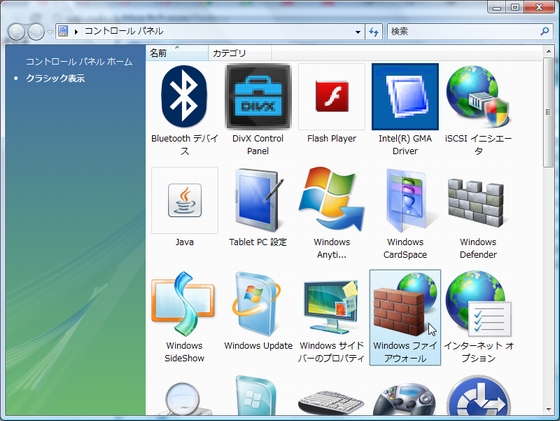This screenshot has width=560, height=421.
Task: Expand the address bar history dropdown
Action: pos(358,32)
